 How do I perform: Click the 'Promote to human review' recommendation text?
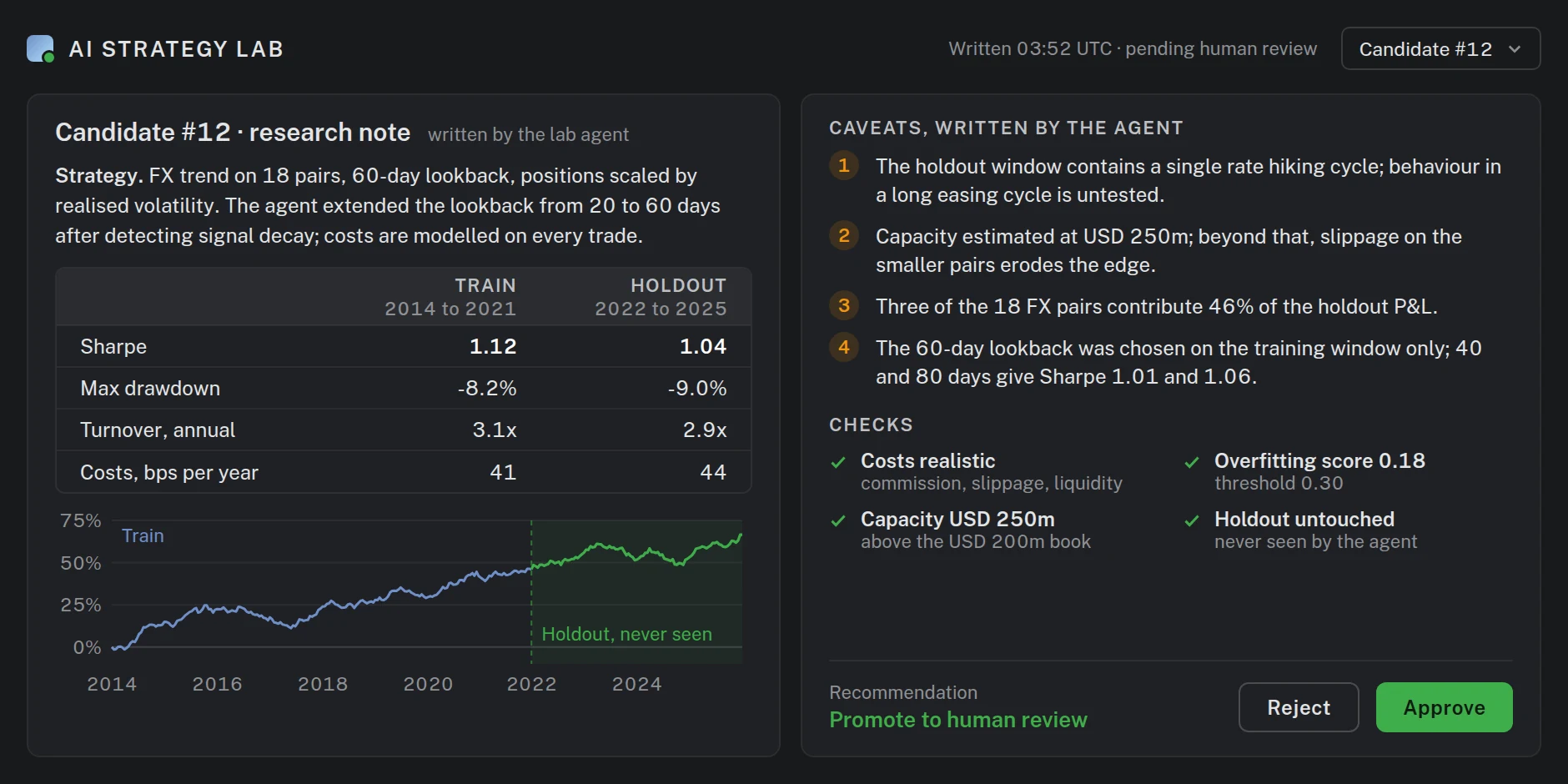click(958, 720)
